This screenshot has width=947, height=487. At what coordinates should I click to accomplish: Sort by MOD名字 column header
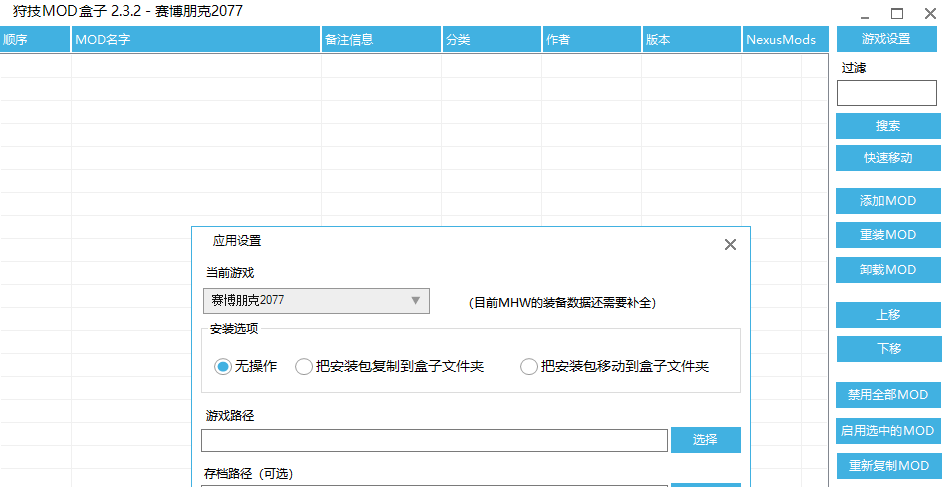[x=196, y=39]
